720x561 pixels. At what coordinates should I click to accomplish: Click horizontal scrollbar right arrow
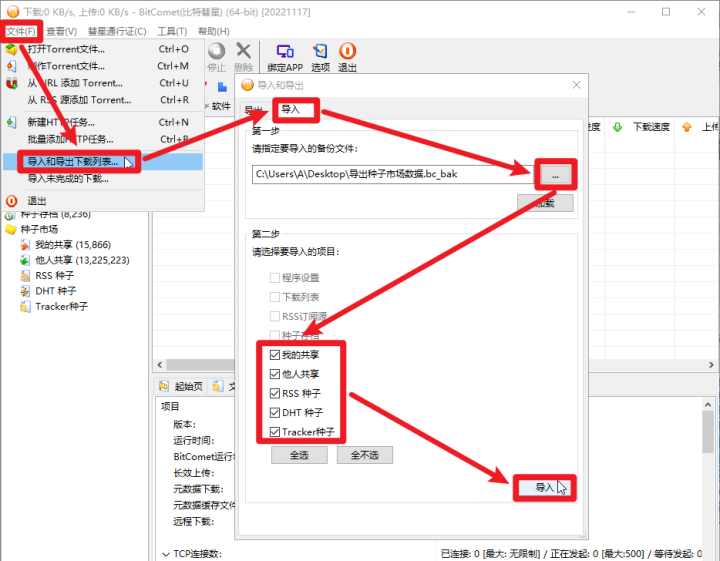[711, 365]
